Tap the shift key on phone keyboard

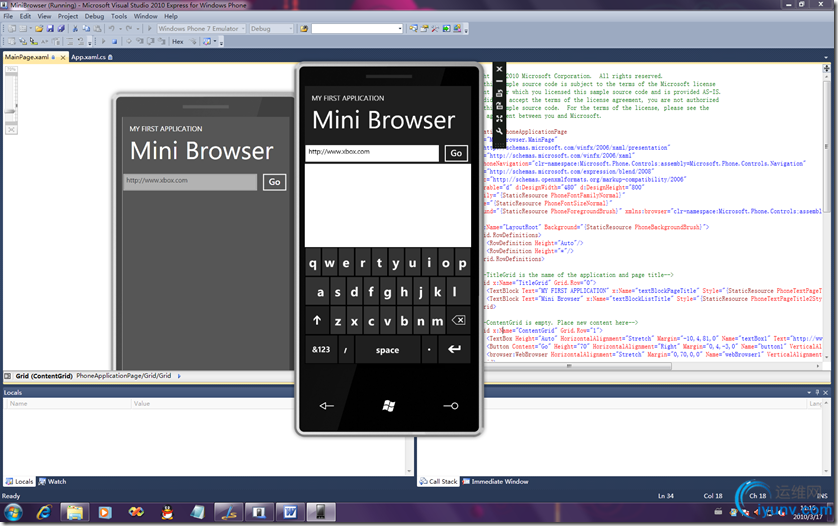click(x=318, y=321)
